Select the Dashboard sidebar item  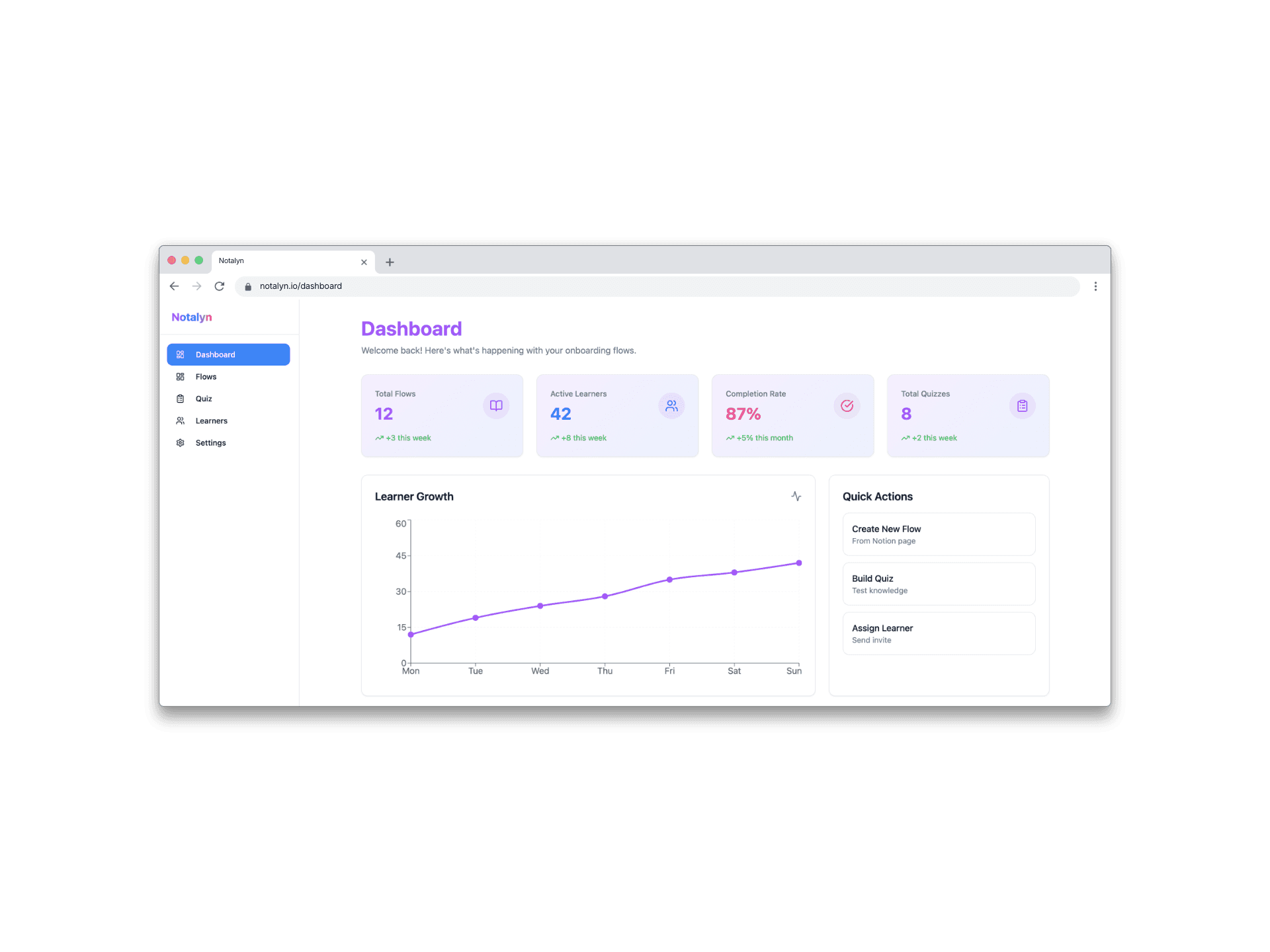click(228, 354)
